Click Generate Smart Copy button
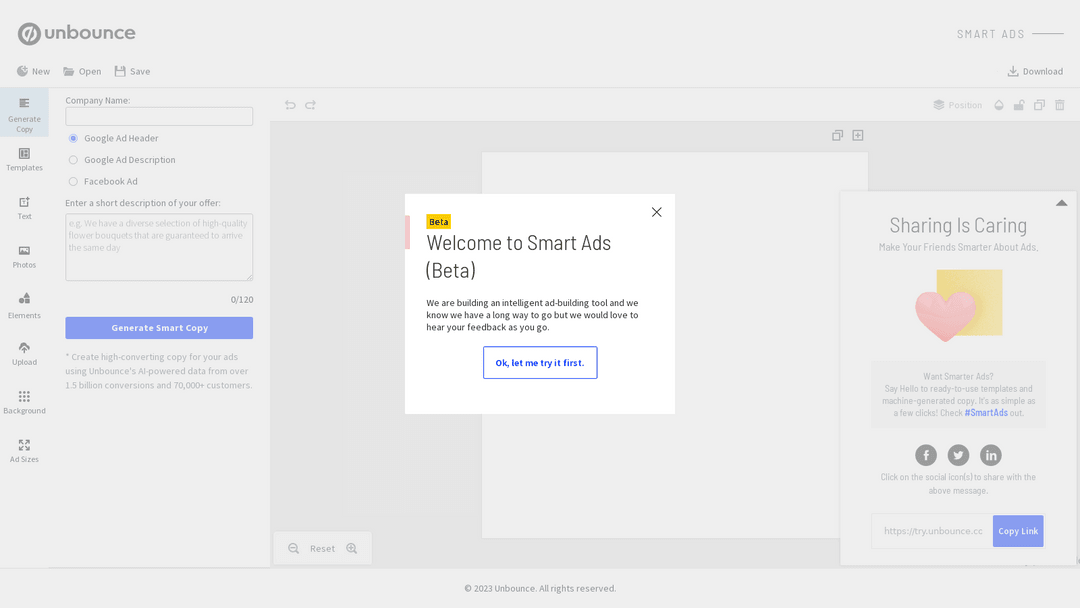Viewport: 1080px width, 608px height. [159, 328]
